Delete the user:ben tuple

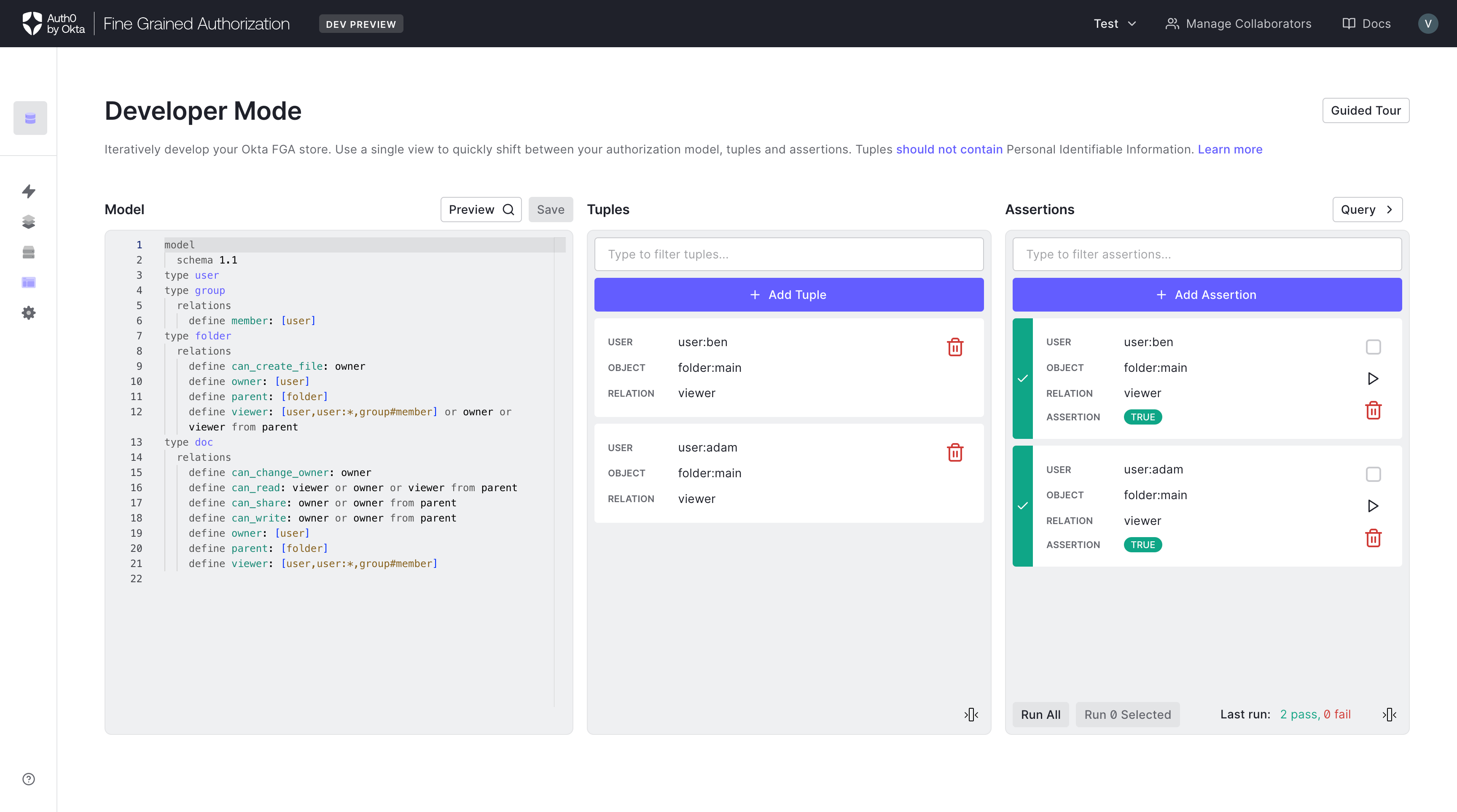(955, 347)
